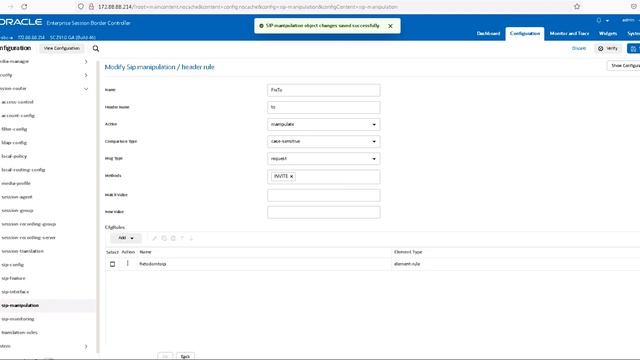Click the address bar shield icon
Screen dimensions: 640x360
pyautogui.click(x=81, y=7)
